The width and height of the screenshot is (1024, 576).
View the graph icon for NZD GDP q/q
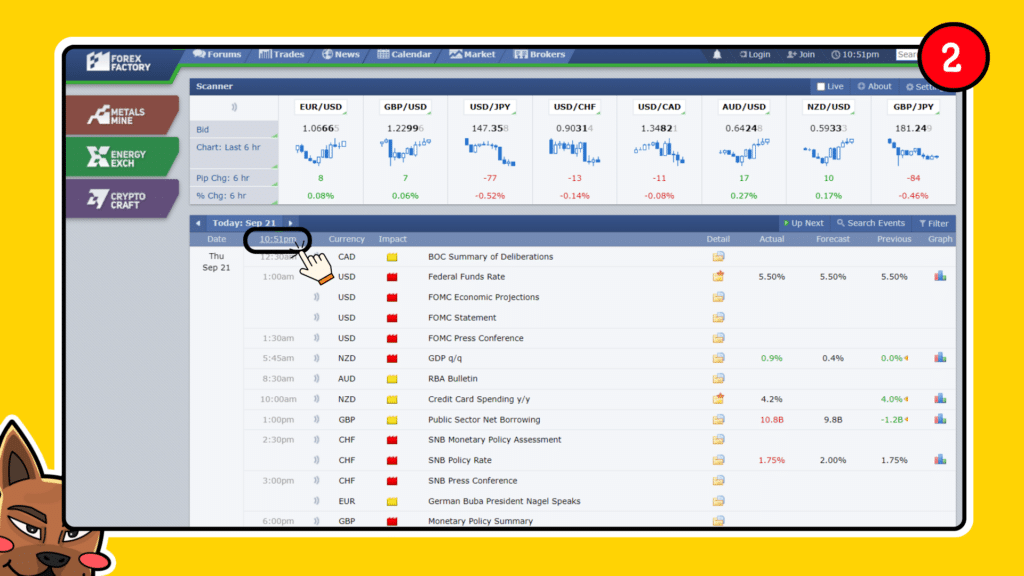[x=939, y=358]
